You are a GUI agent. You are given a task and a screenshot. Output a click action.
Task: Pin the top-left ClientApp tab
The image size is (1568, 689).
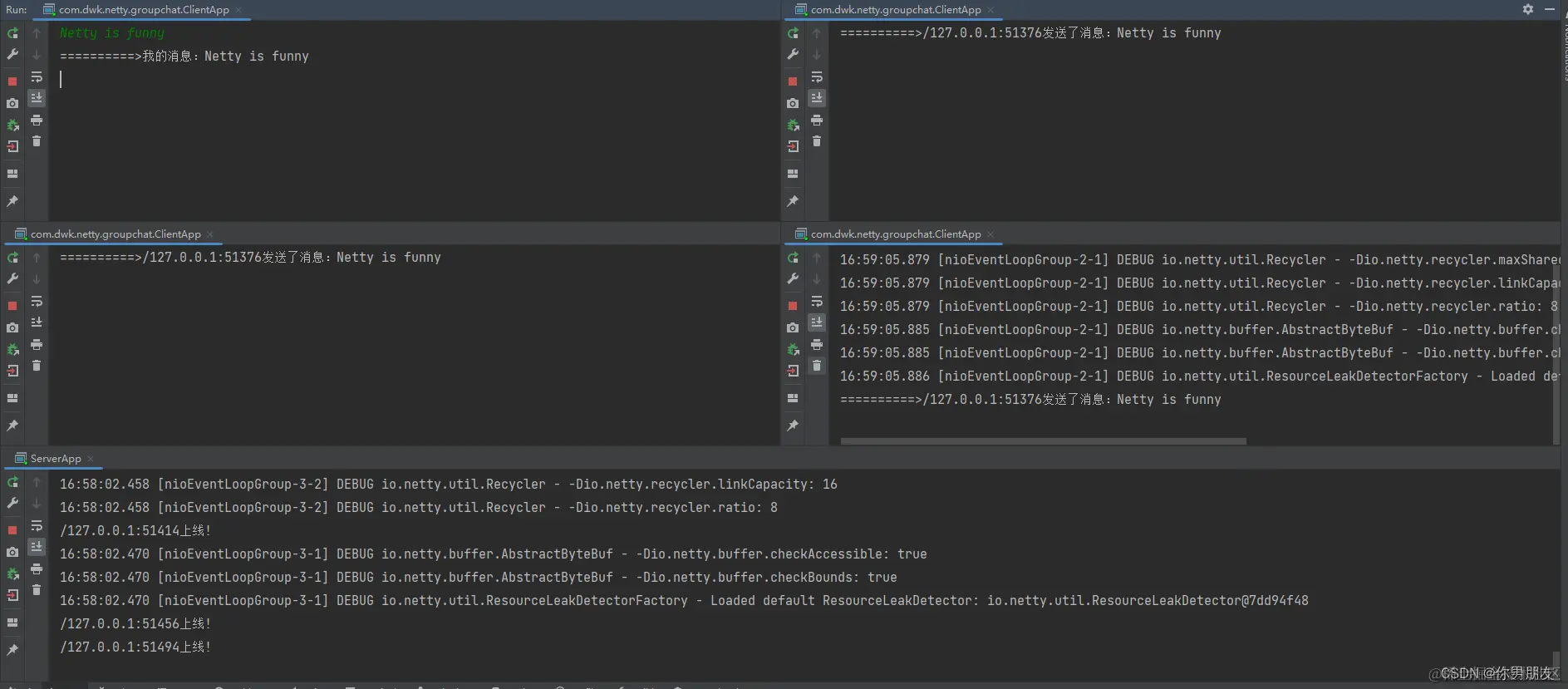[12, 201]
